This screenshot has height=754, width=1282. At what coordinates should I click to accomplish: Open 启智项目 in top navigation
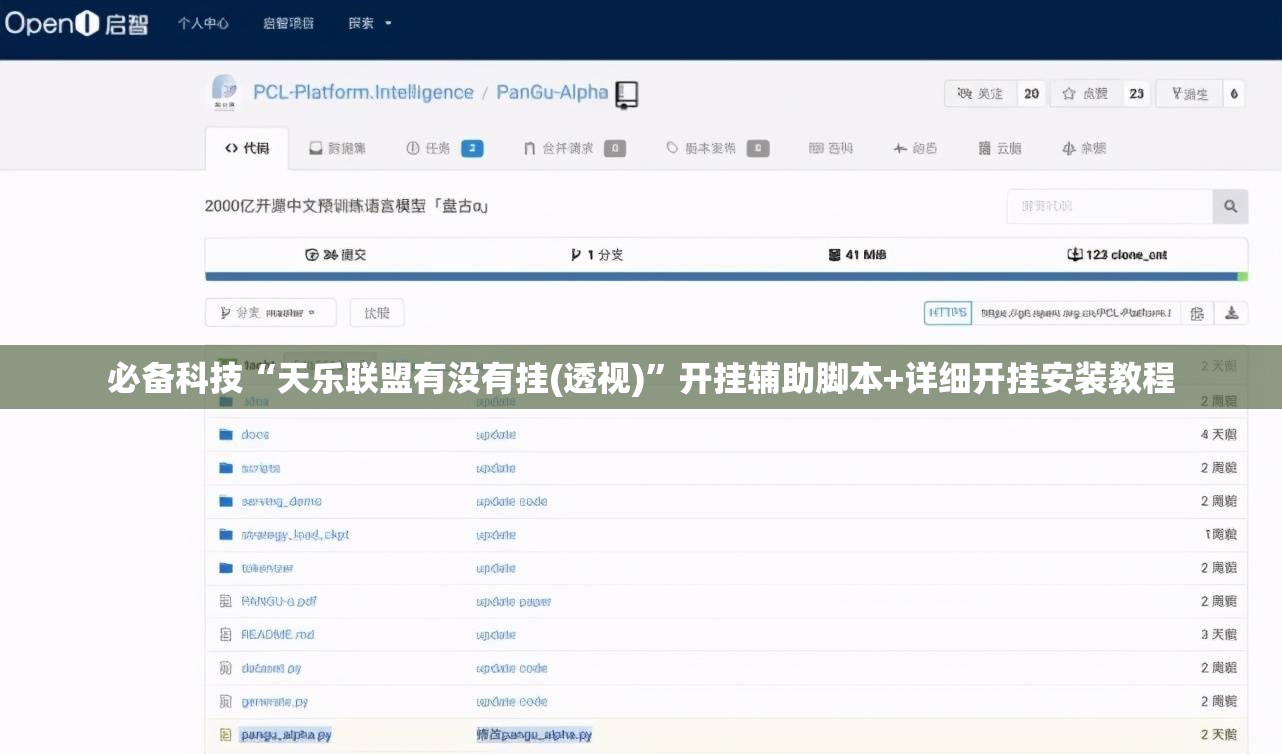(288, 23)
